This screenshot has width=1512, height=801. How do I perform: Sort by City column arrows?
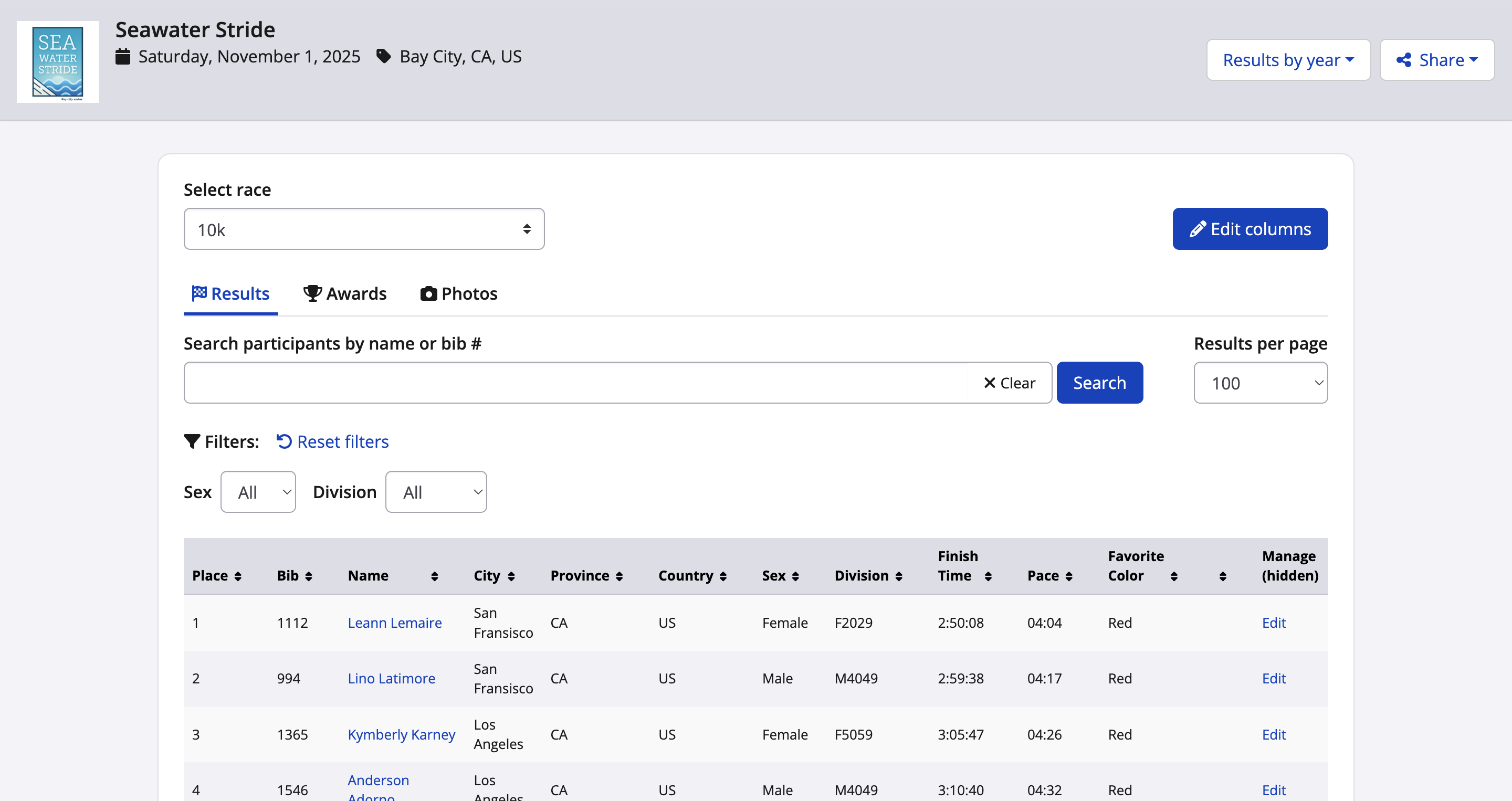(x=511, y=576)
